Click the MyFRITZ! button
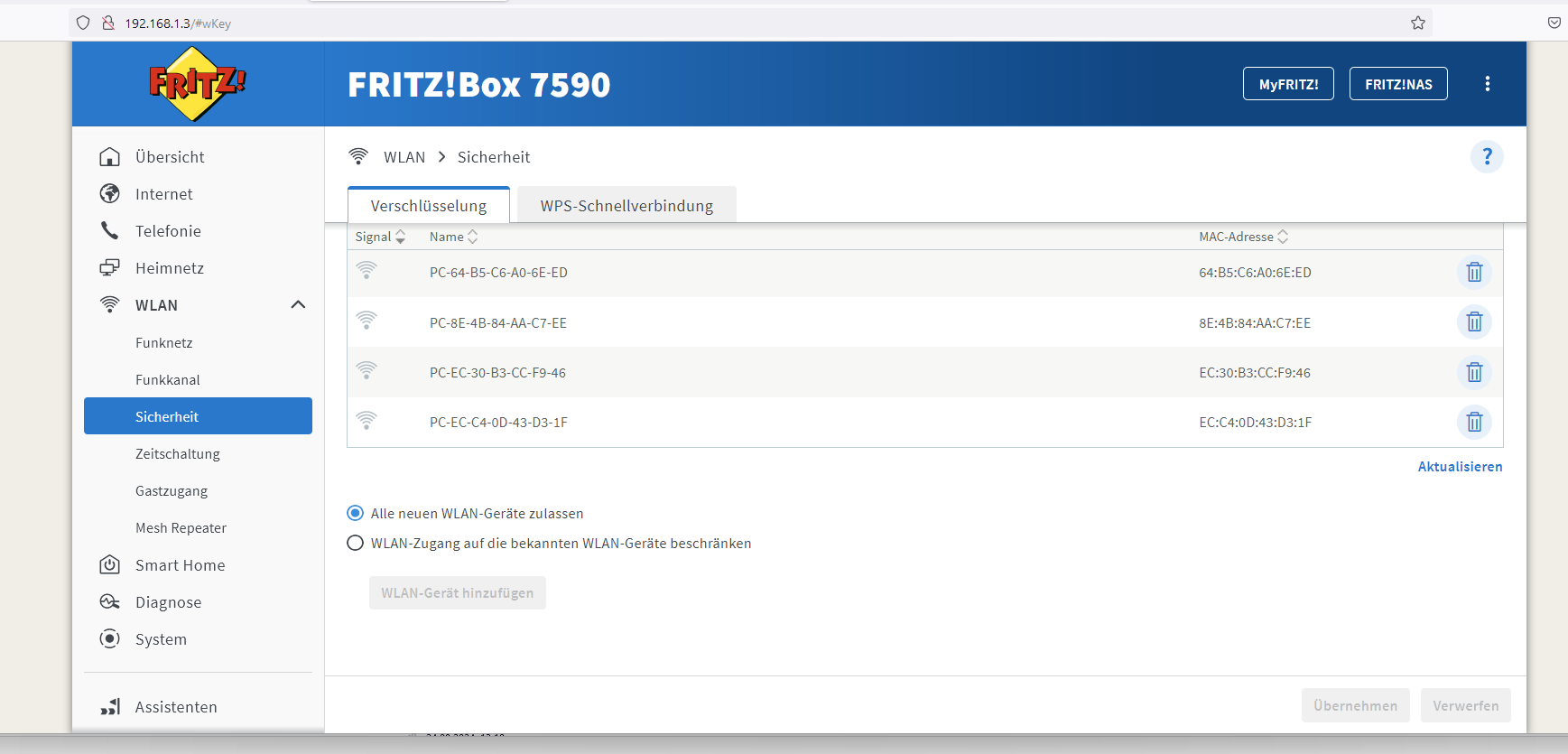The image size is (1568, 754). click(1288, 84)
